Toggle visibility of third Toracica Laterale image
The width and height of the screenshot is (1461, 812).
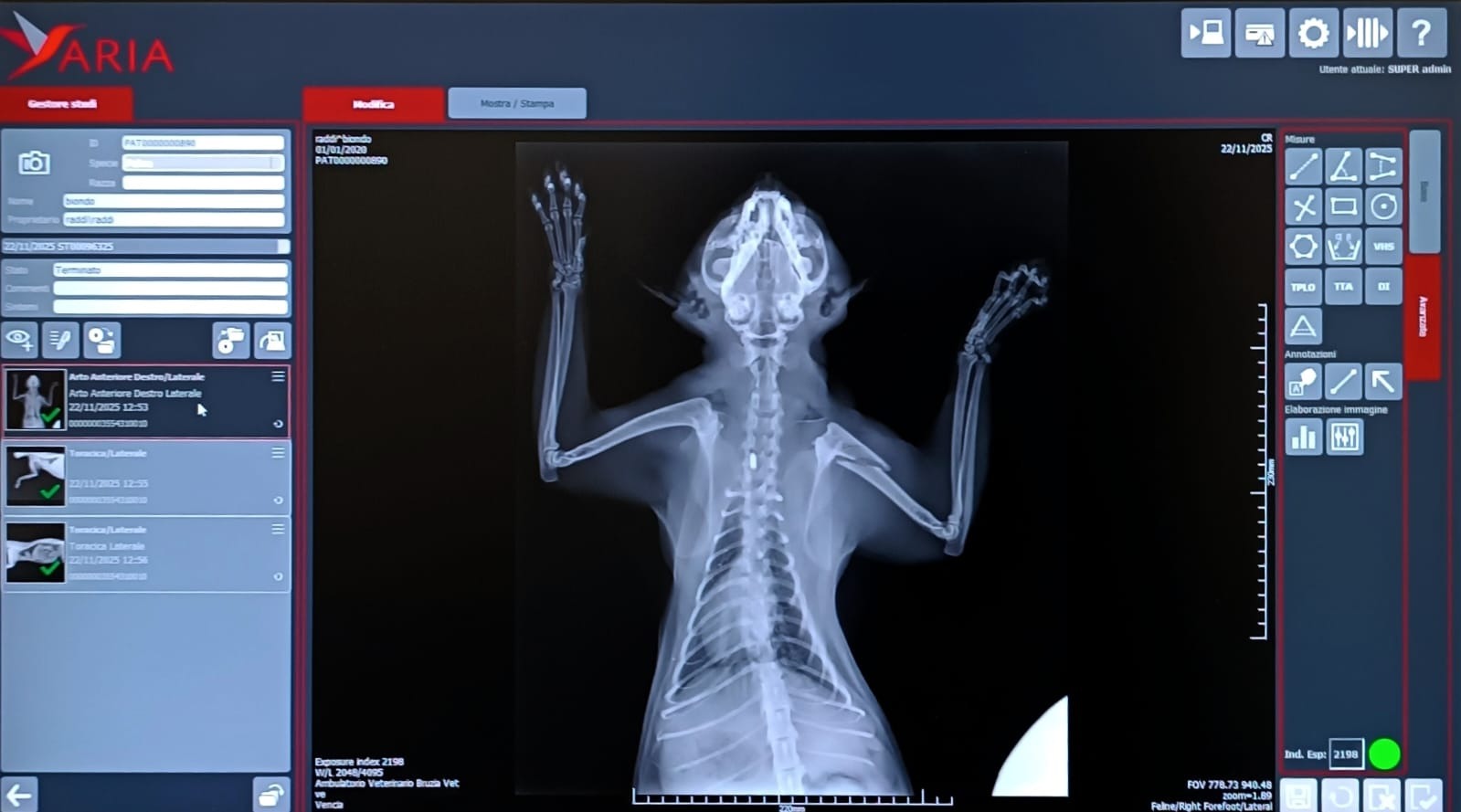[x=278, y=577]
